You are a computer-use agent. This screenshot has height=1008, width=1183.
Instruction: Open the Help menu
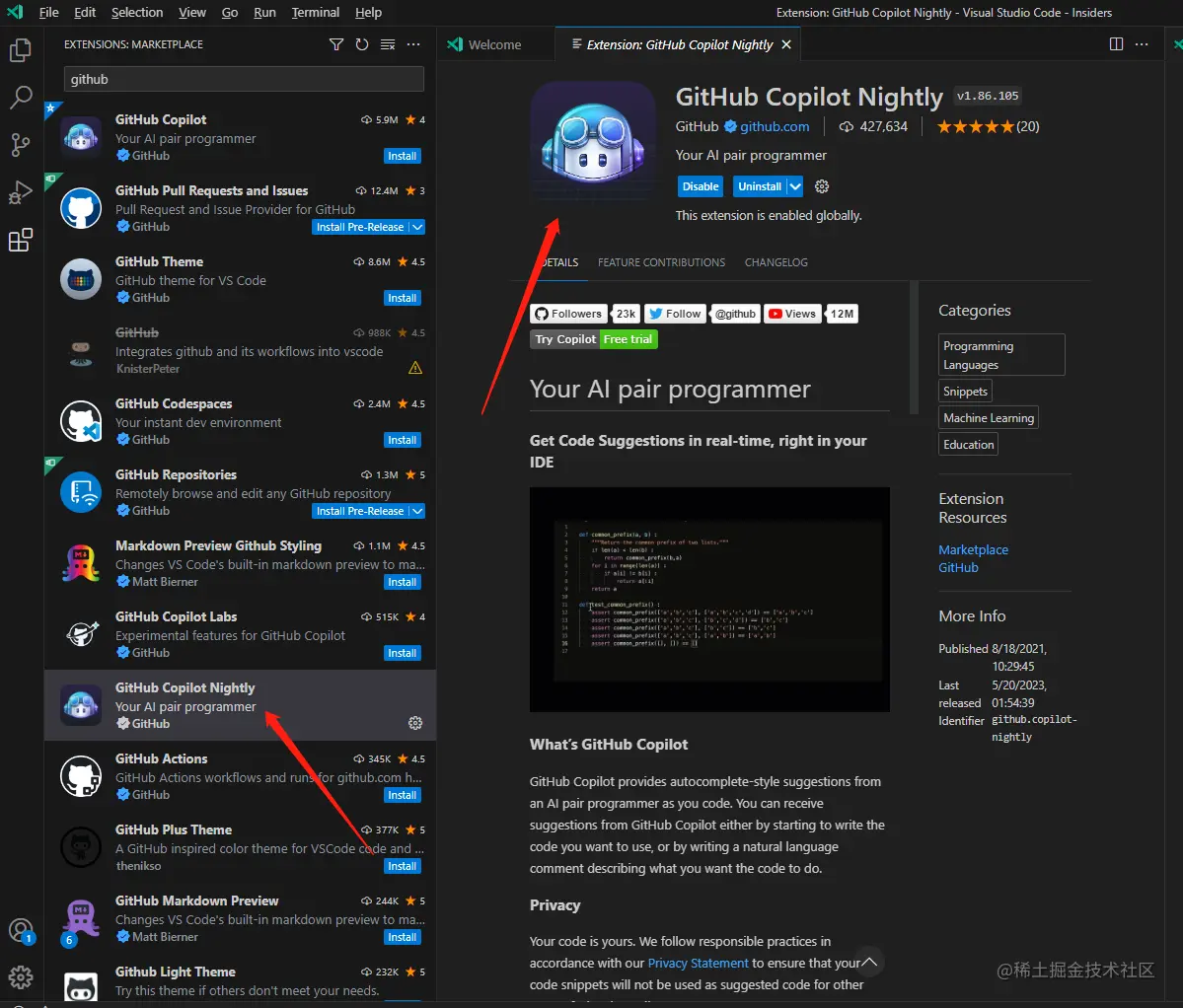coord(368,12)
